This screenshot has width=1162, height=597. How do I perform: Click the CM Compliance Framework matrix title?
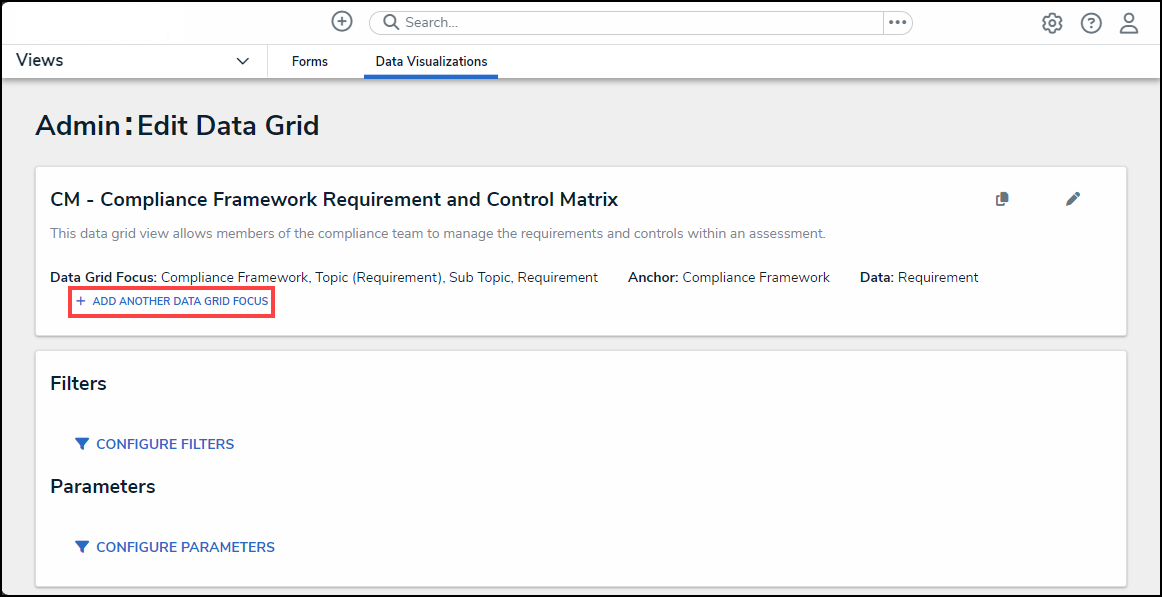334,199
